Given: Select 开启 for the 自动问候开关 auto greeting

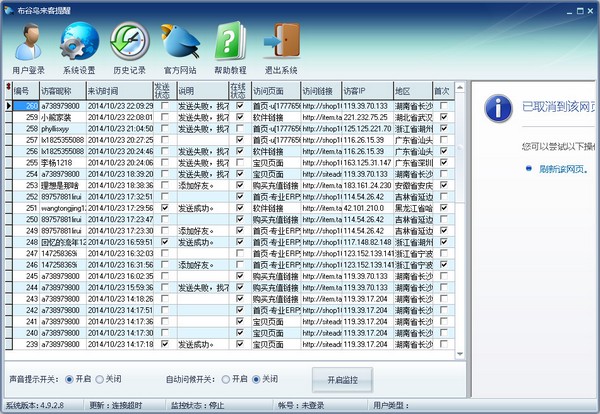Looking at the screenshot, I should (x=227, y=380).
